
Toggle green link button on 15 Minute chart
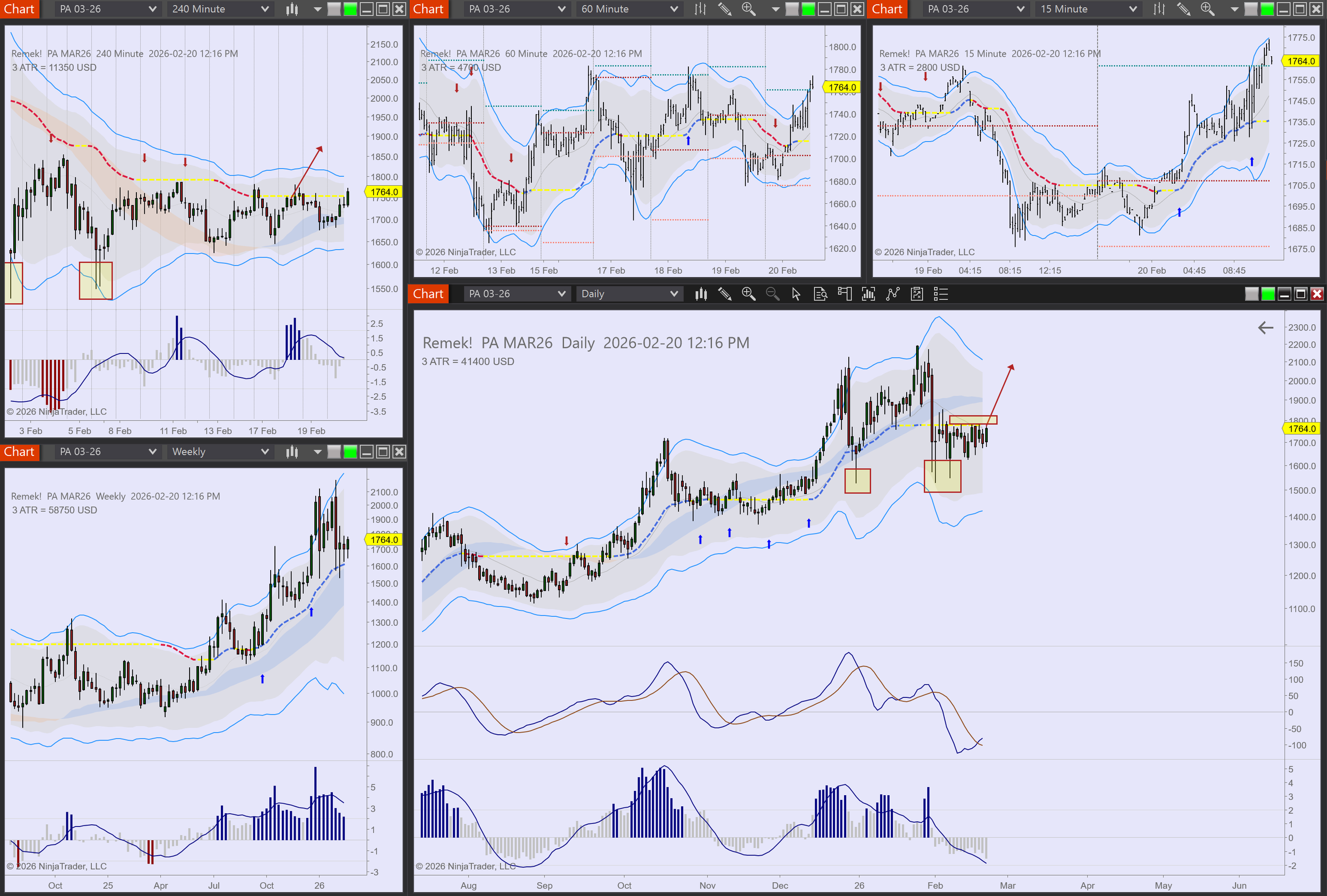click(x=1267, y=9)
